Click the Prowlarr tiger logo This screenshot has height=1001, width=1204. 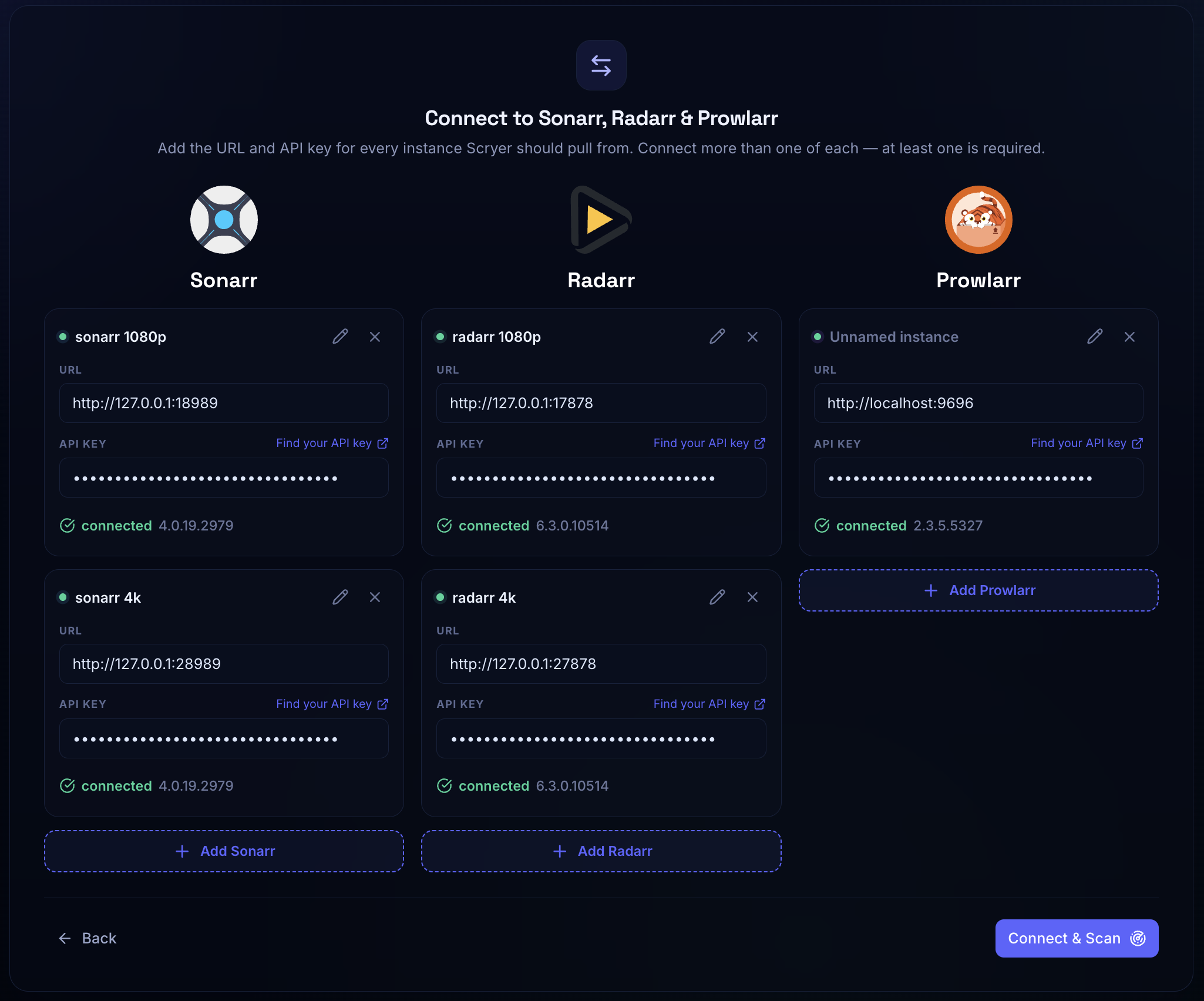(x=978, y=220)
